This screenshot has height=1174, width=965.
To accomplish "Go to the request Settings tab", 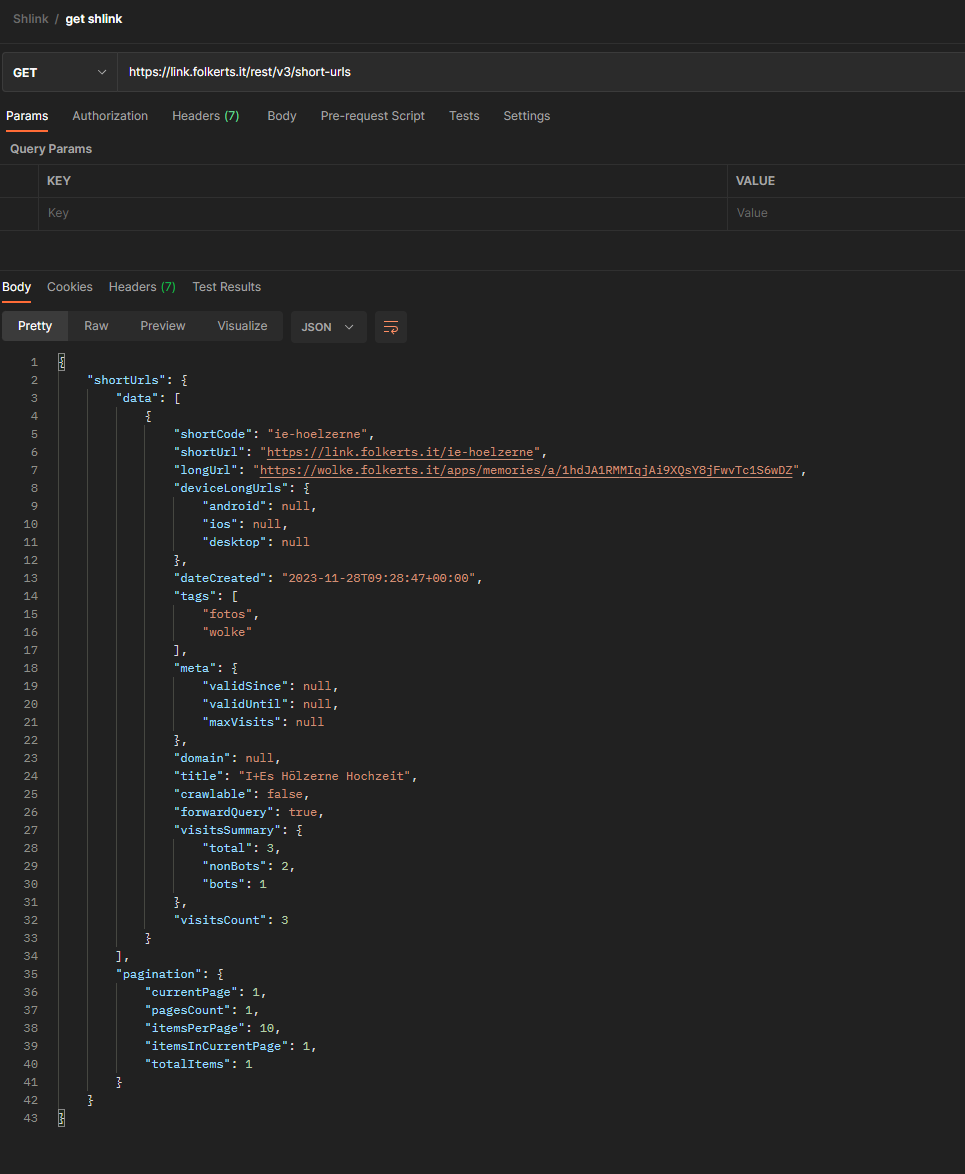I will coord(526,116).
